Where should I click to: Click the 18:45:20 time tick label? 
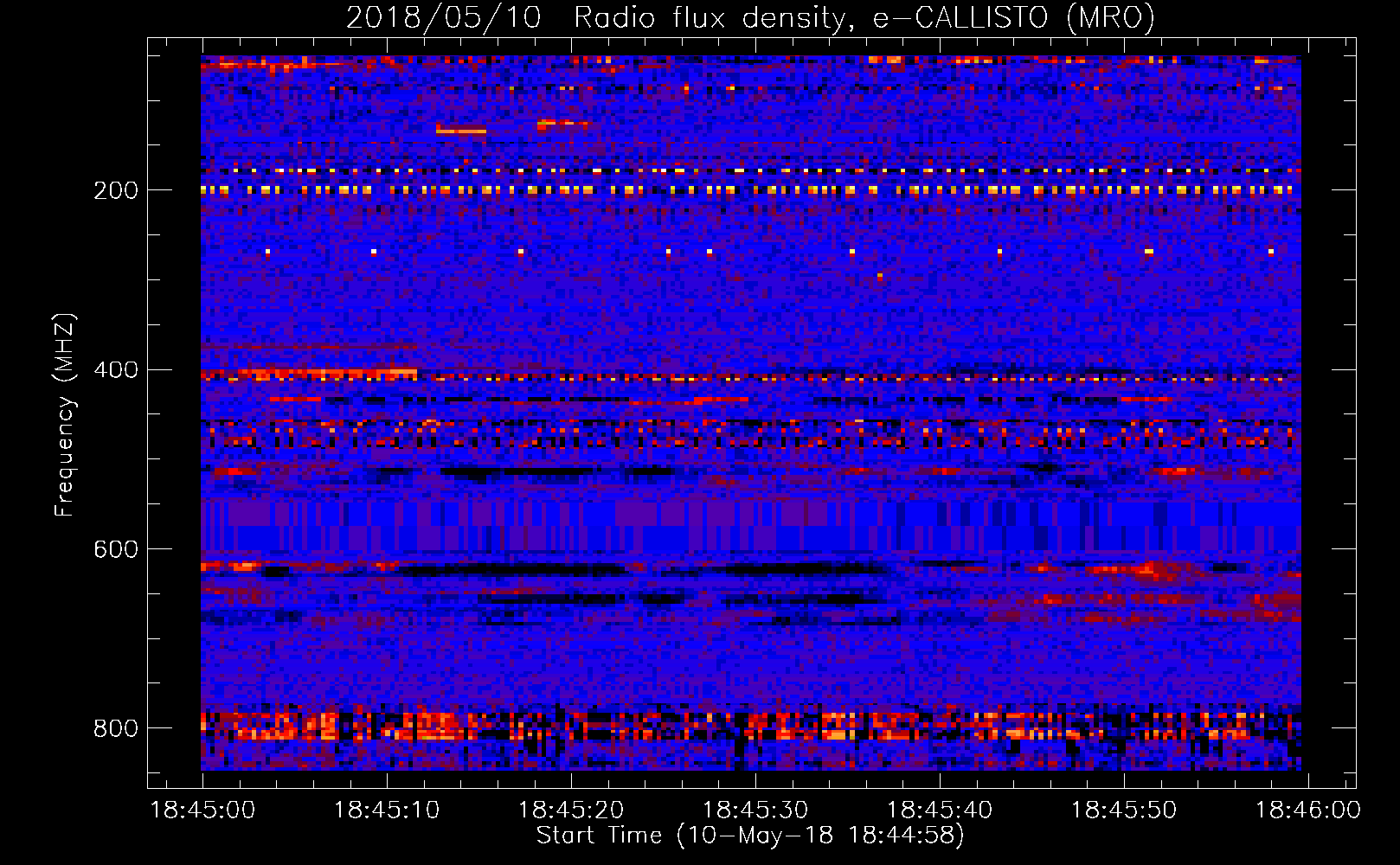pos(571,811)
